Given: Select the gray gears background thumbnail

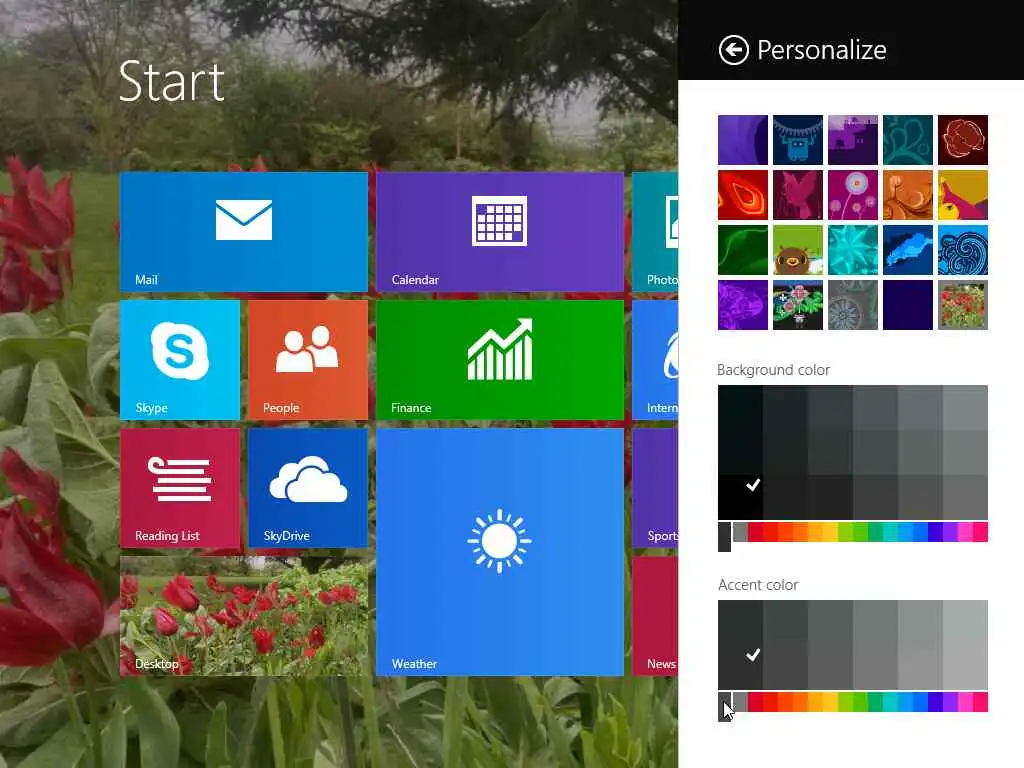Looking at the screenshot, I should (x=852, y=305).
